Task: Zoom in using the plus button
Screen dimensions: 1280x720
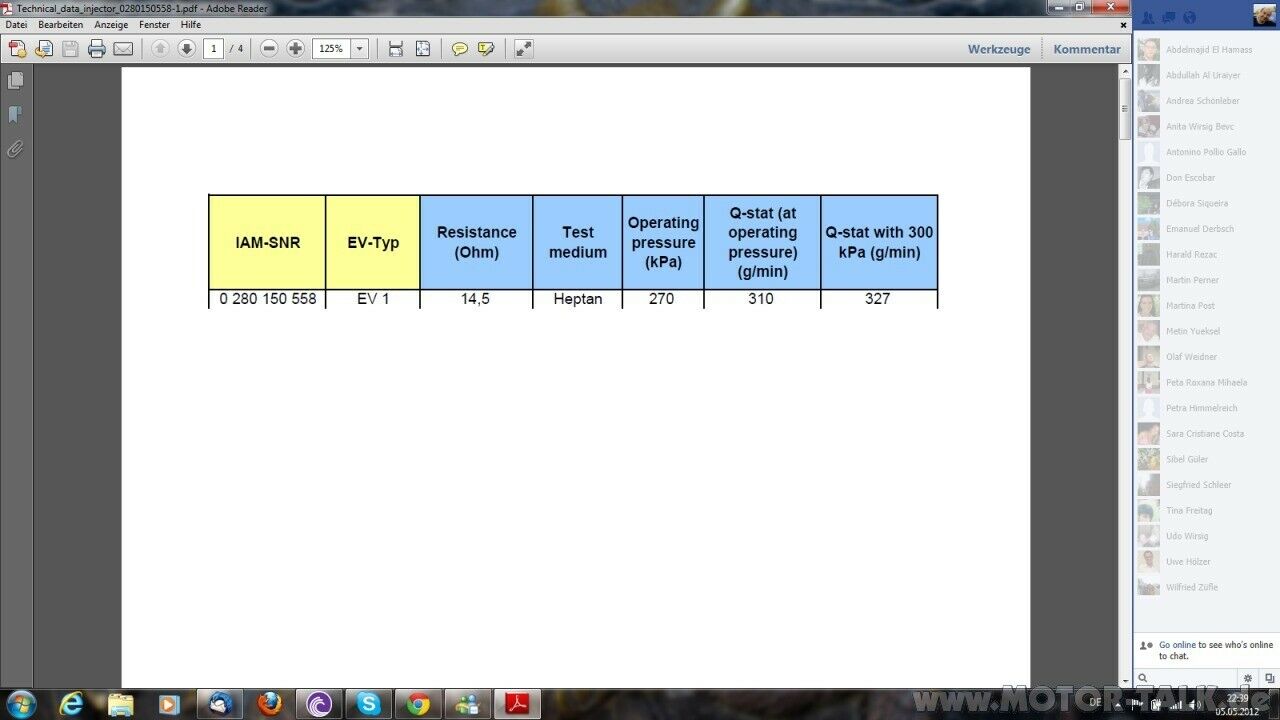Action: click(x=295, y=49)
